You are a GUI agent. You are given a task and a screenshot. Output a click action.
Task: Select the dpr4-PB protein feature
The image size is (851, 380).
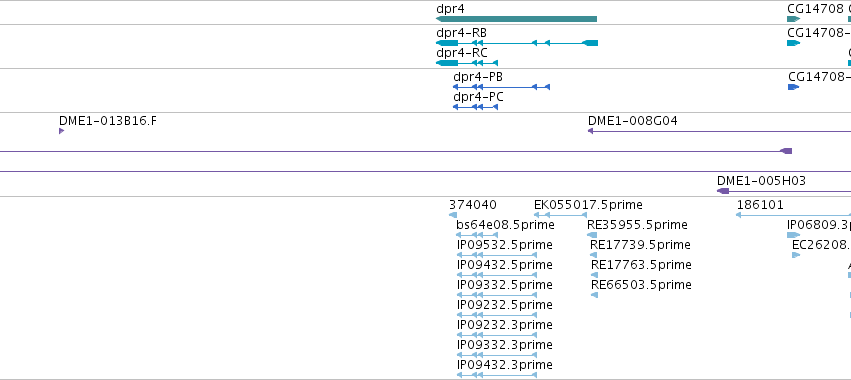[x=501, y=87]
